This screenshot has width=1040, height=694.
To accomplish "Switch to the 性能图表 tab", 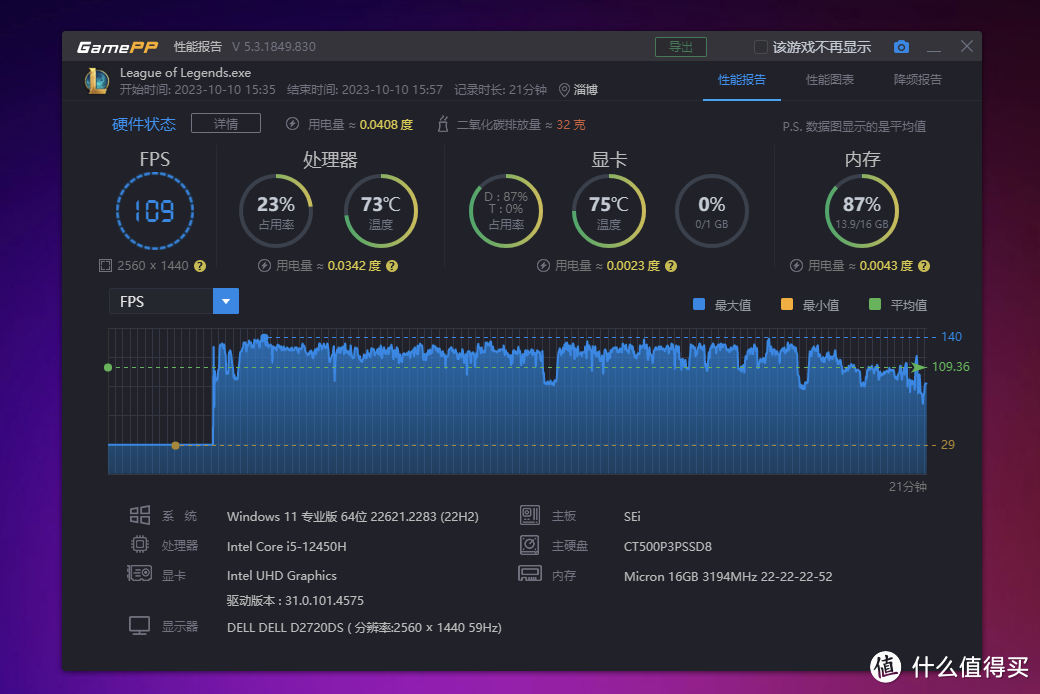I will pyautogui.click(x=830, y=80).
